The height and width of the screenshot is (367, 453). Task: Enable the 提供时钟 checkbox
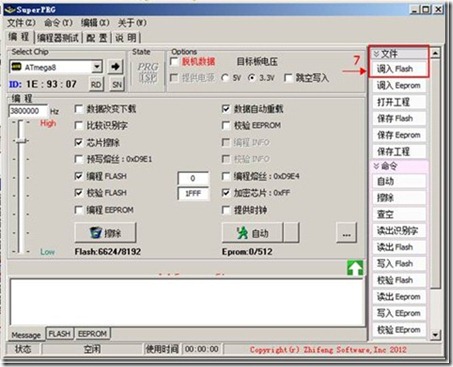(x=226, y=210)
